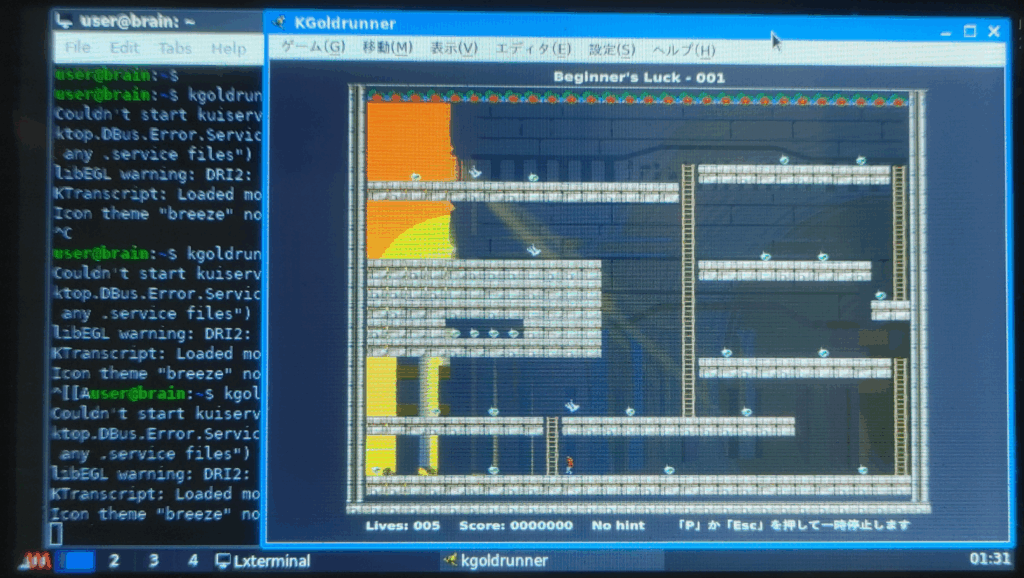Switch to workspace 2 in the pager

[x=114, y=561]
